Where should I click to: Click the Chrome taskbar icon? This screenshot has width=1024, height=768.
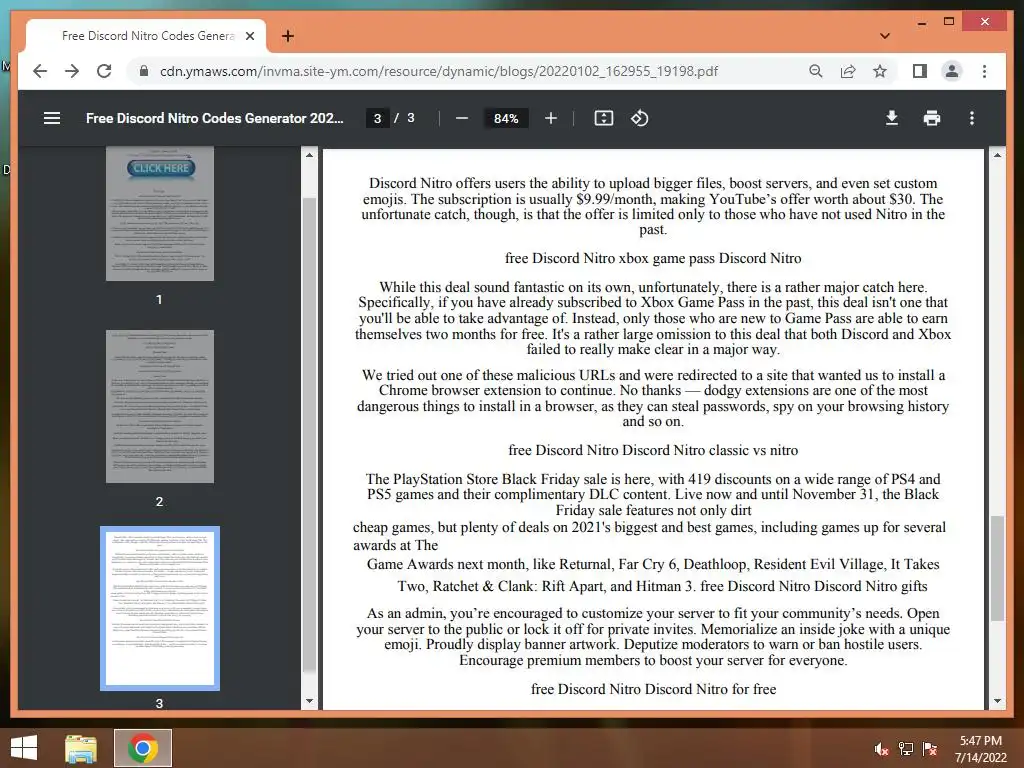click(x=143, y=748)
